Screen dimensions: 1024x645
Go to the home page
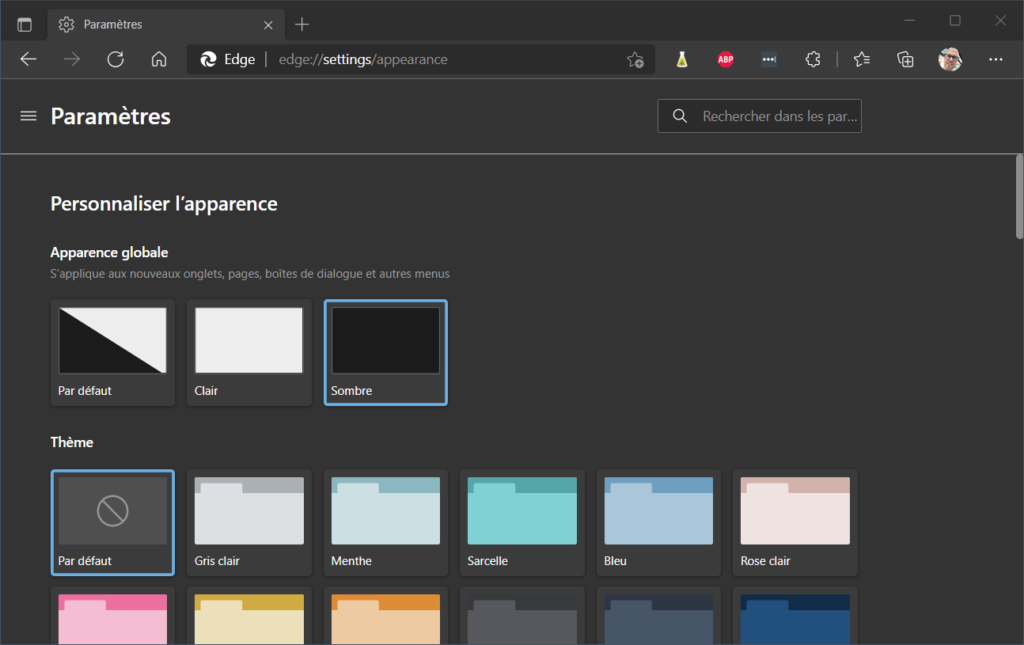pos(159,59)
